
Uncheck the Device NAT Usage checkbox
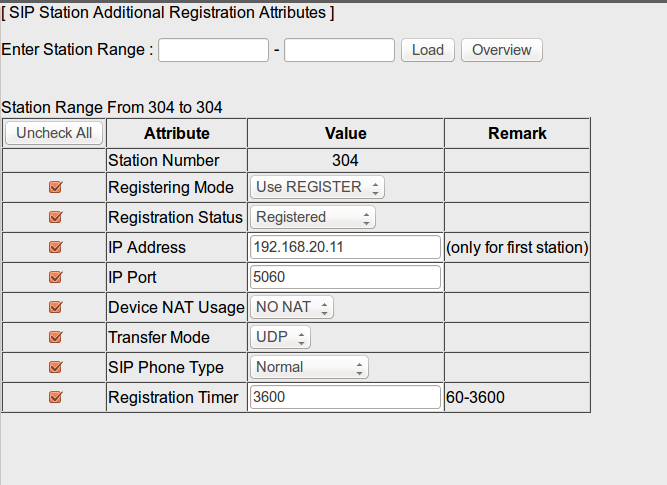click(55, 307)
